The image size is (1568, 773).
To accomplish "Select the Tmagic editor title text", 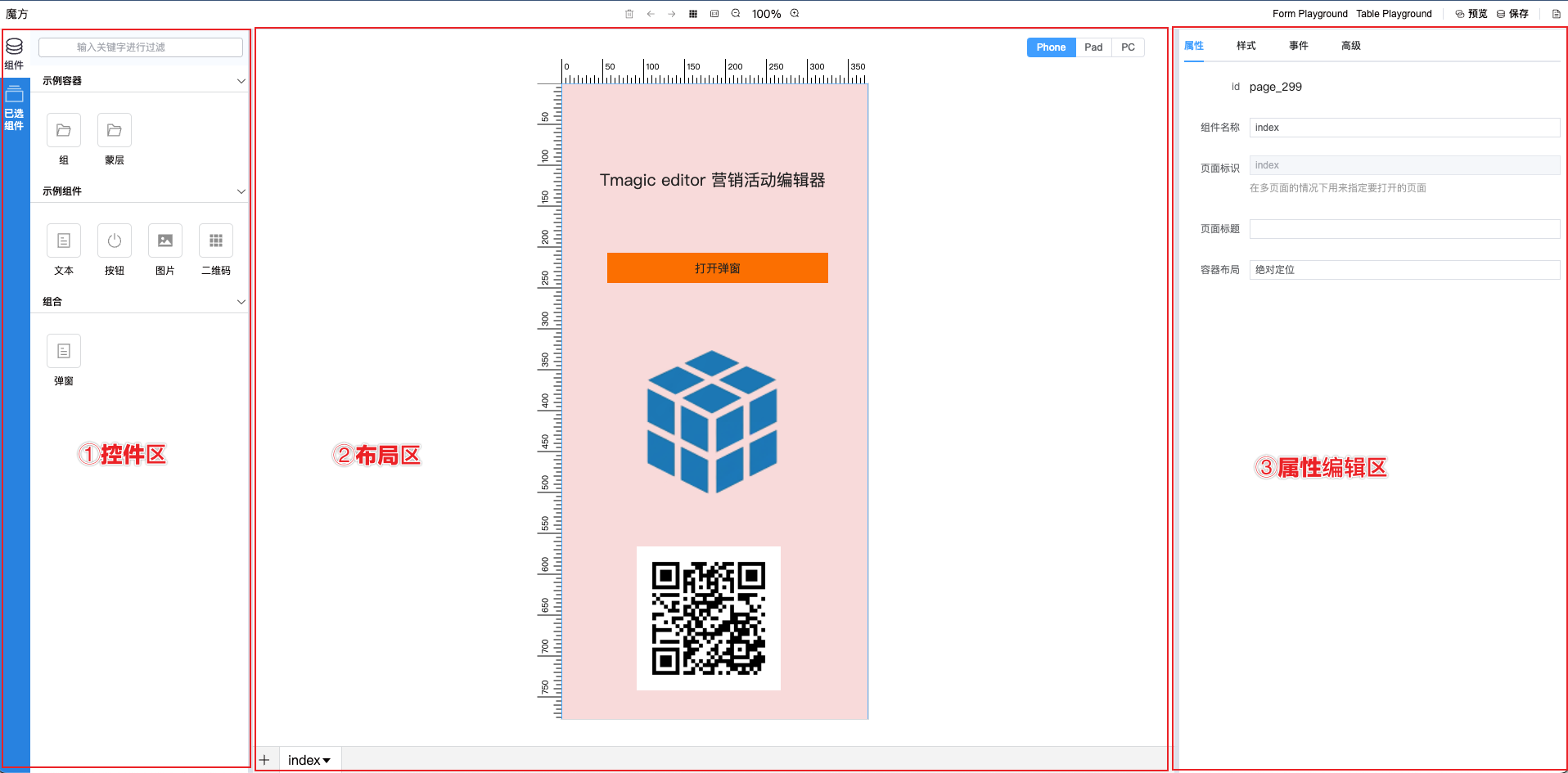I will [x=712, y=180].
